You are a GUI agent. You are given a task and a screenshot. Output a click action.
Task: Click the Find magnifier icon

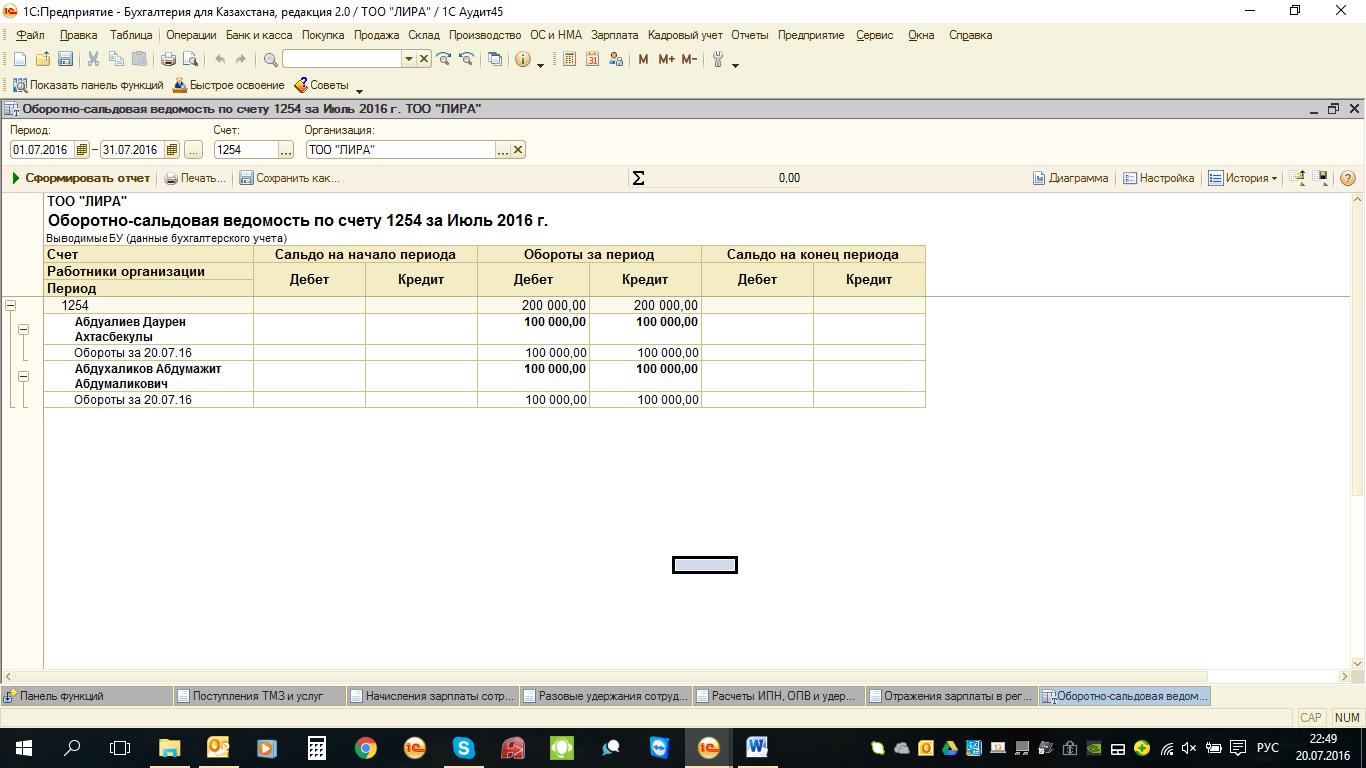tap(270, 59)
